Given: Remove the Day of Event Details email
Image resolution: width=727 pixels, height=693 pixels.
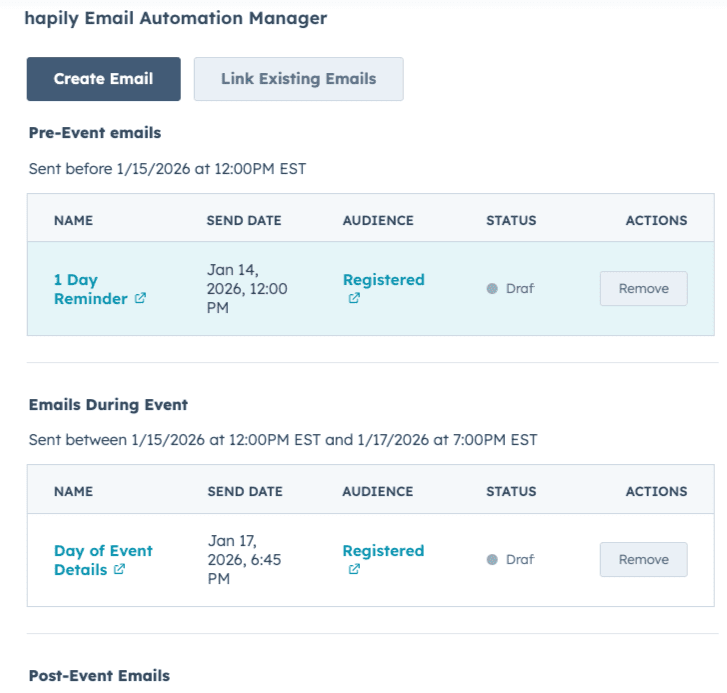Looking at the screenshot, I should coord(643,560).
